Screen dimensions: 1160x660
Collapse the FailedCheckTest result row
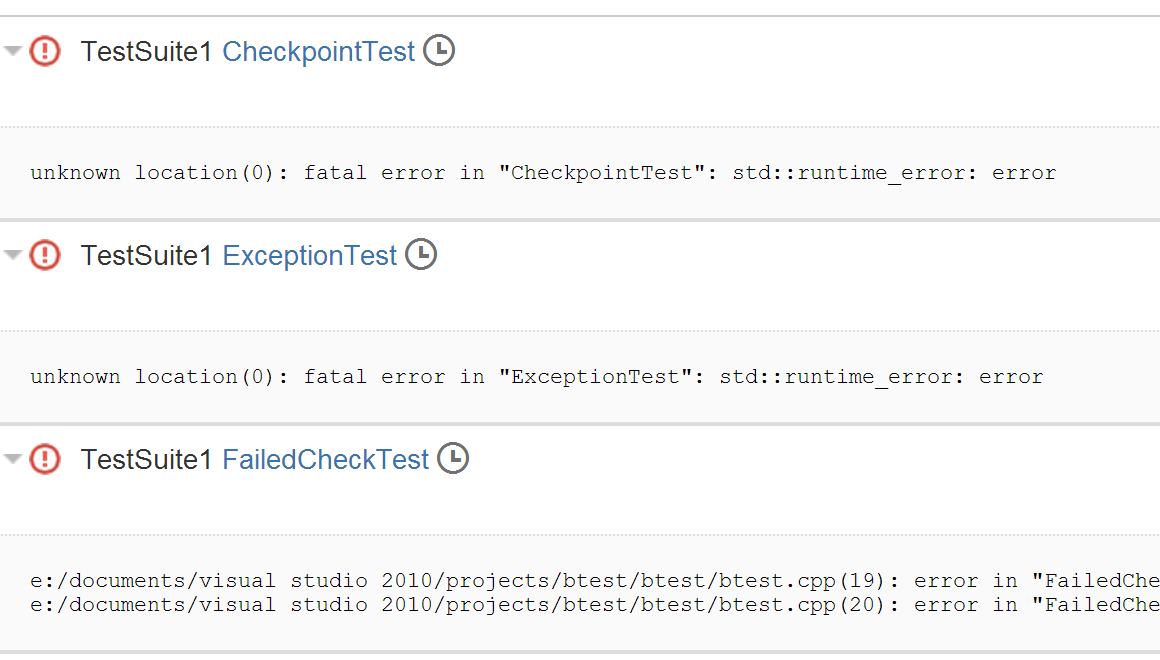click(x=13, y=459)
